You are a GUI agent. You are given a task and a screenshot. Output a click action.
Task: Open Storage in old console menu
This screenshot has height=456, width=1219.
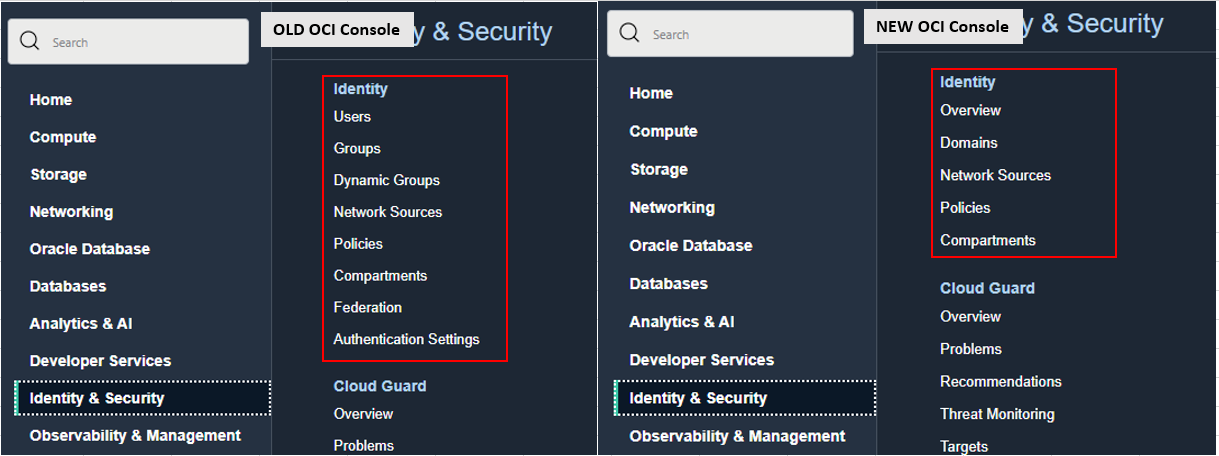58,174
